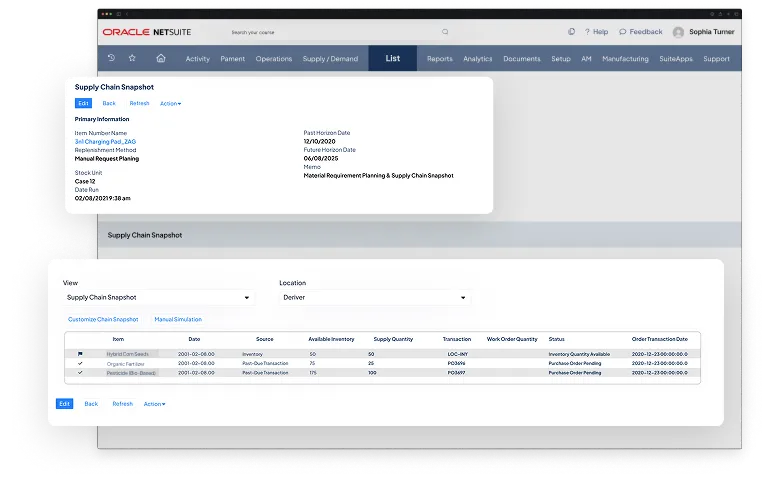
Task: Open the copy-pages icon beside Help
Action: pyautogui.click(x=571, y=31)
